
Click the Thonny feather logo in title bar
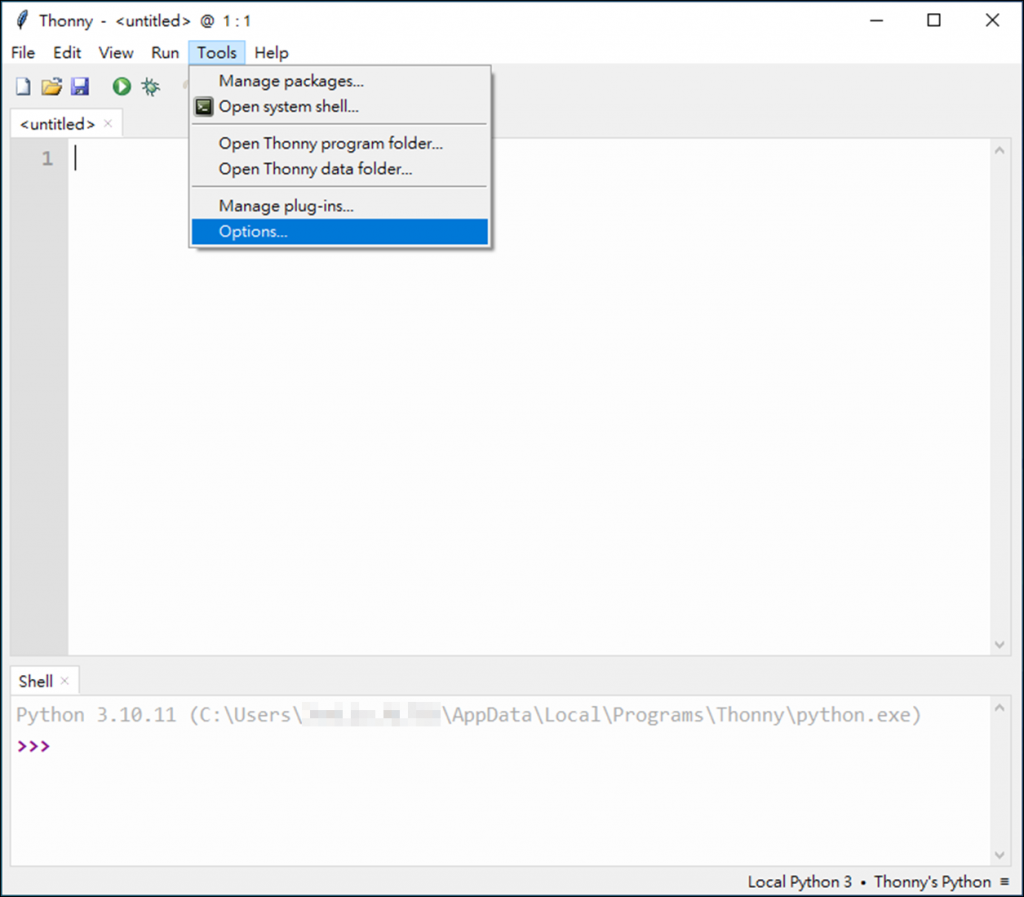coord(22,20)
